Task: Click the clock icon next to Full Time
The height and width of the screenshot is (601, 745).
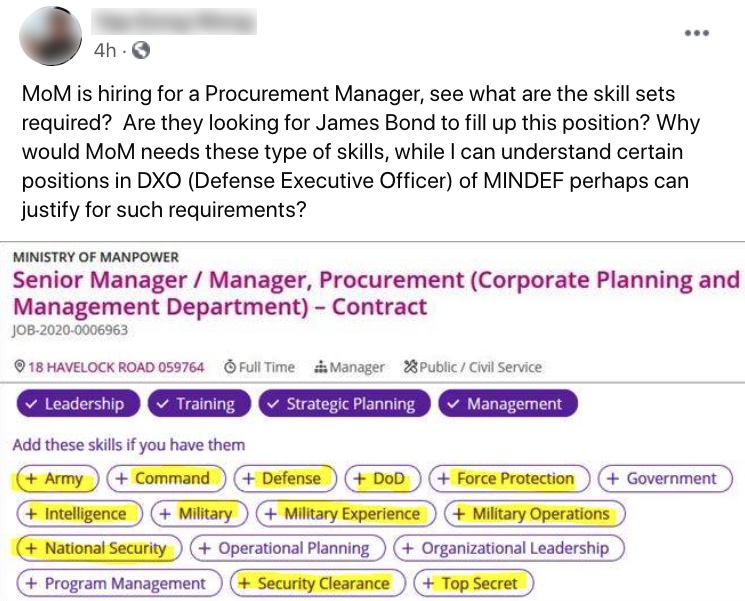Action: click(230, 367)
